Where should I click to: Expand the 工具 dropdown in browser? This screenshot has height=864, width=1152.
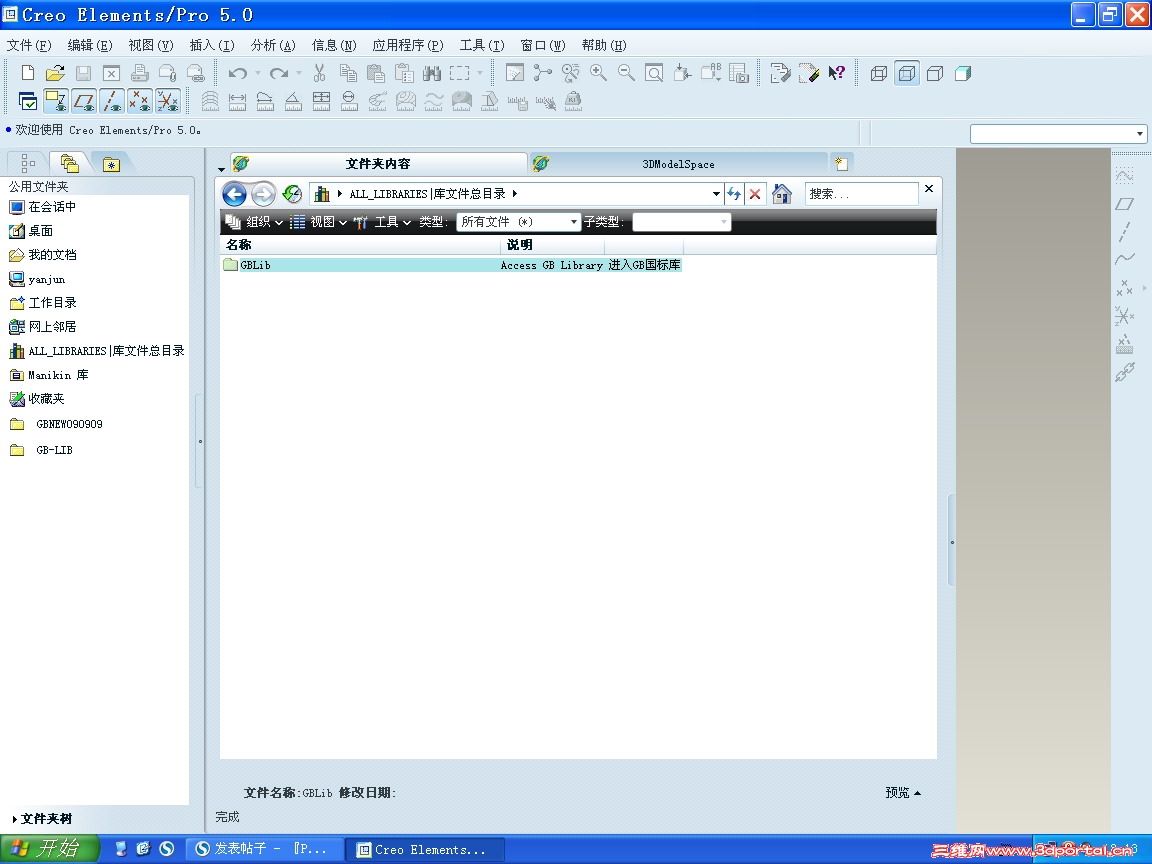click(382, 222)
